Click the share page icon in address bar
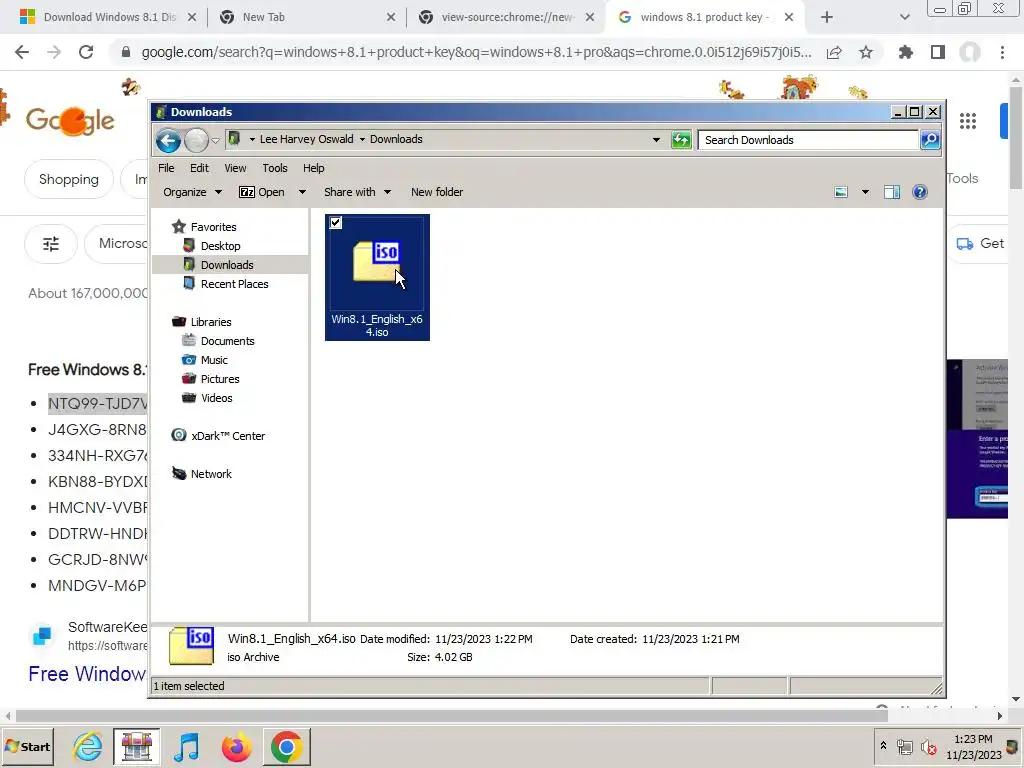The width and height of the screenshot is (1024, 768). 834,52
